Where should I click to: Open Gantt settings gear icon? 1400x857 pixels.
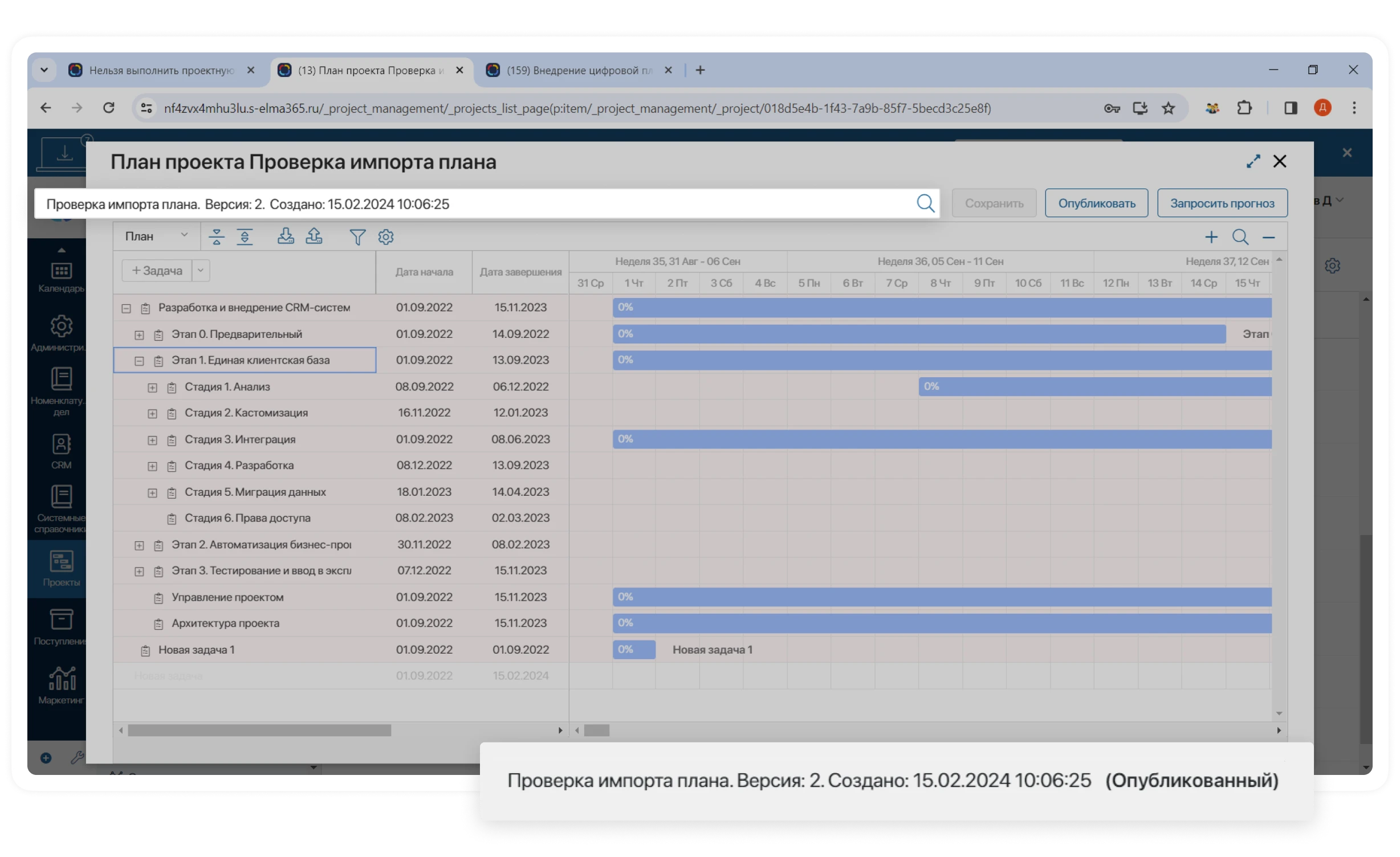click(x=386, y=236)
